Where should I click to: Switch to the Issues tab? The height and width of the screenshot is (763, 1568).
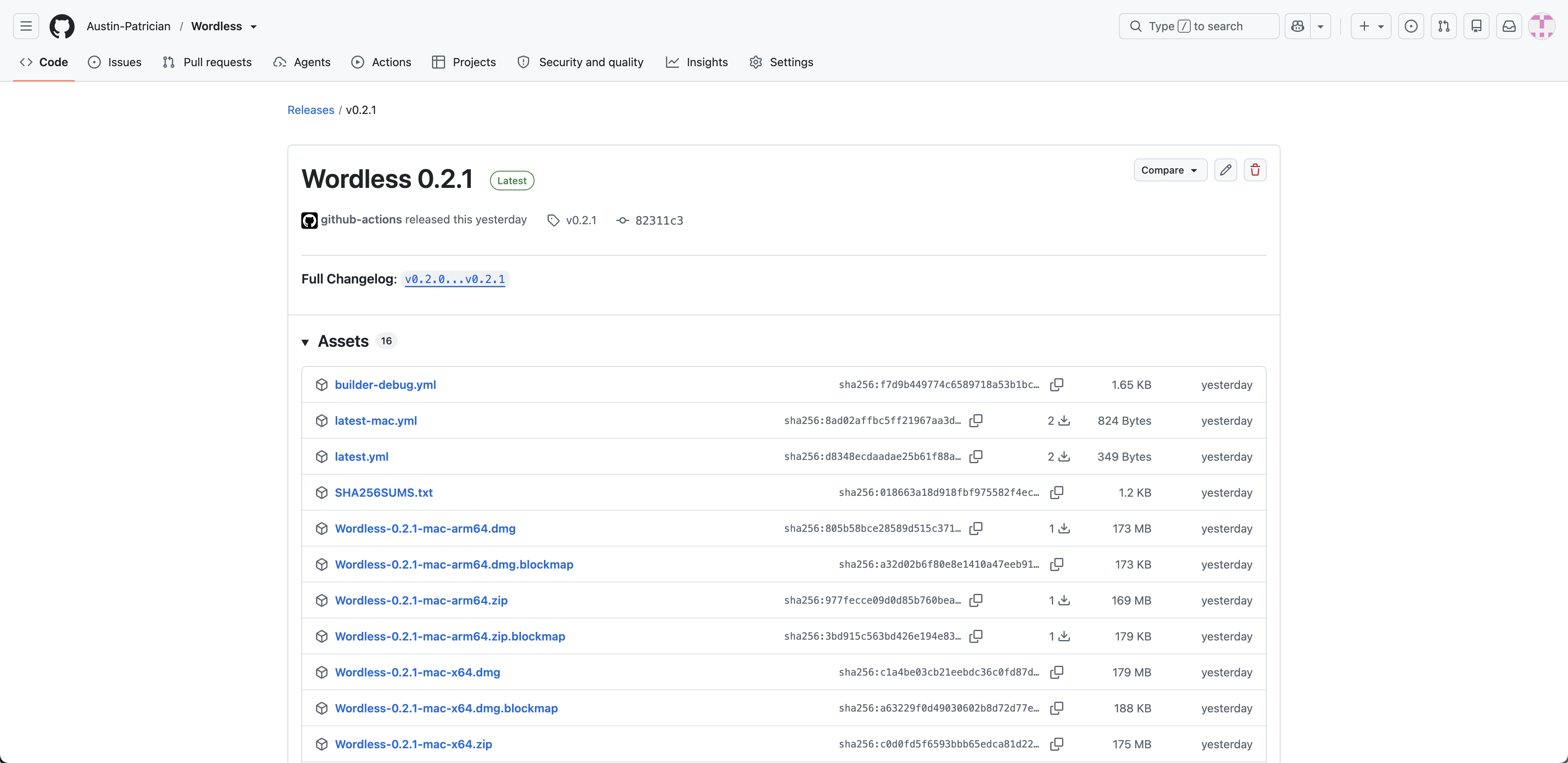tap(114, 62)
